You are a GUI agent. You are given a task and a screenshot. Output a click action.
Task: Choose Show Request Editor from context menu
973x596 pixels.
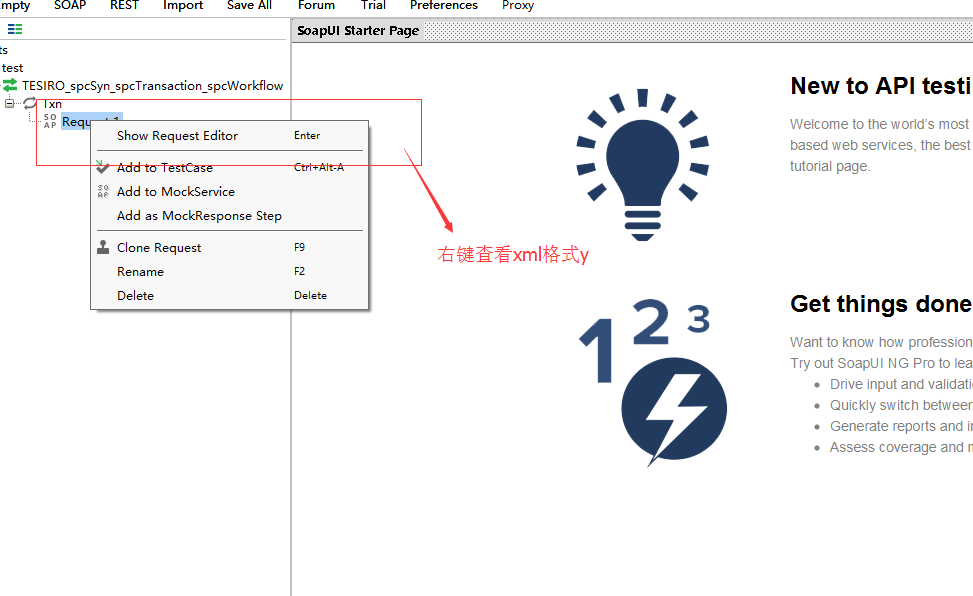(x=230, y=135)
